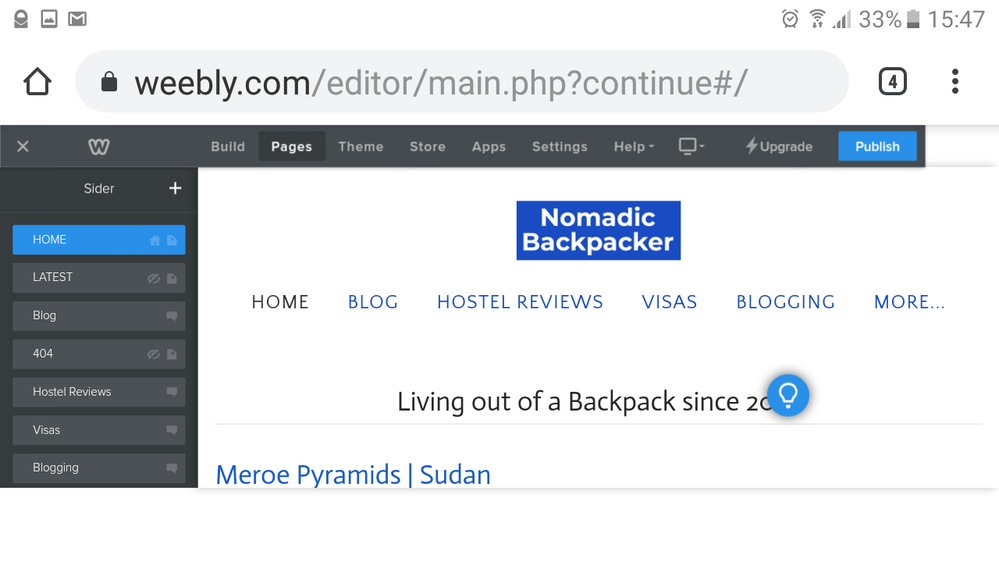Close the Weebly editor with X
999x562 pixels.
click(x=23, y=147)
